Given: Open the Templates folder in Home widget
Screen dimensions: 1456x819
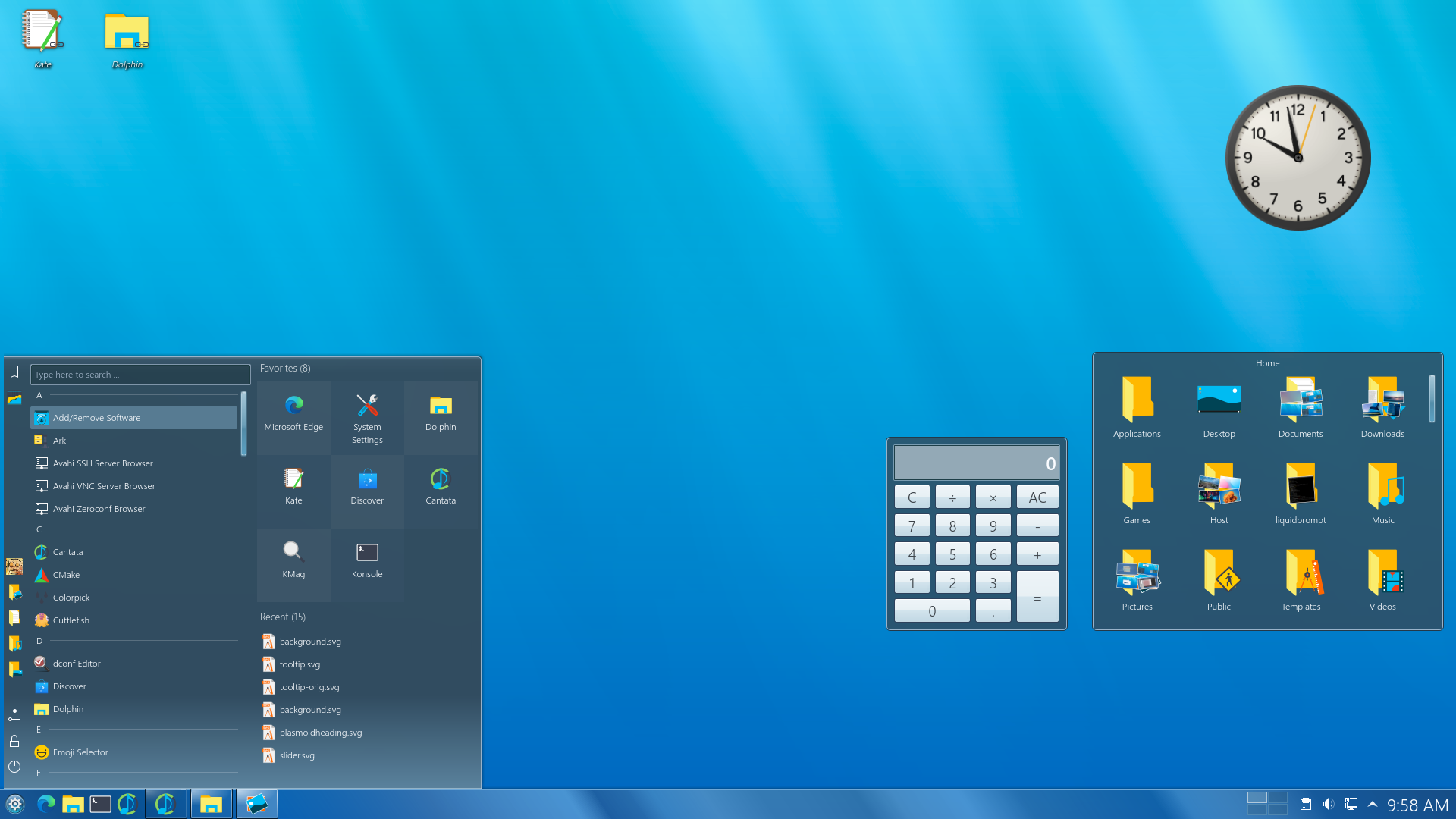Looking at the screenshot, I should (x=1301, y=580).
